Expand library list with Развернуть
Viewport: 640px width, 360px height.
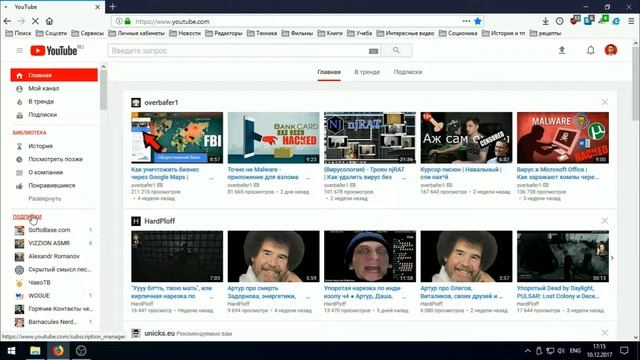[x=44, y=198]
